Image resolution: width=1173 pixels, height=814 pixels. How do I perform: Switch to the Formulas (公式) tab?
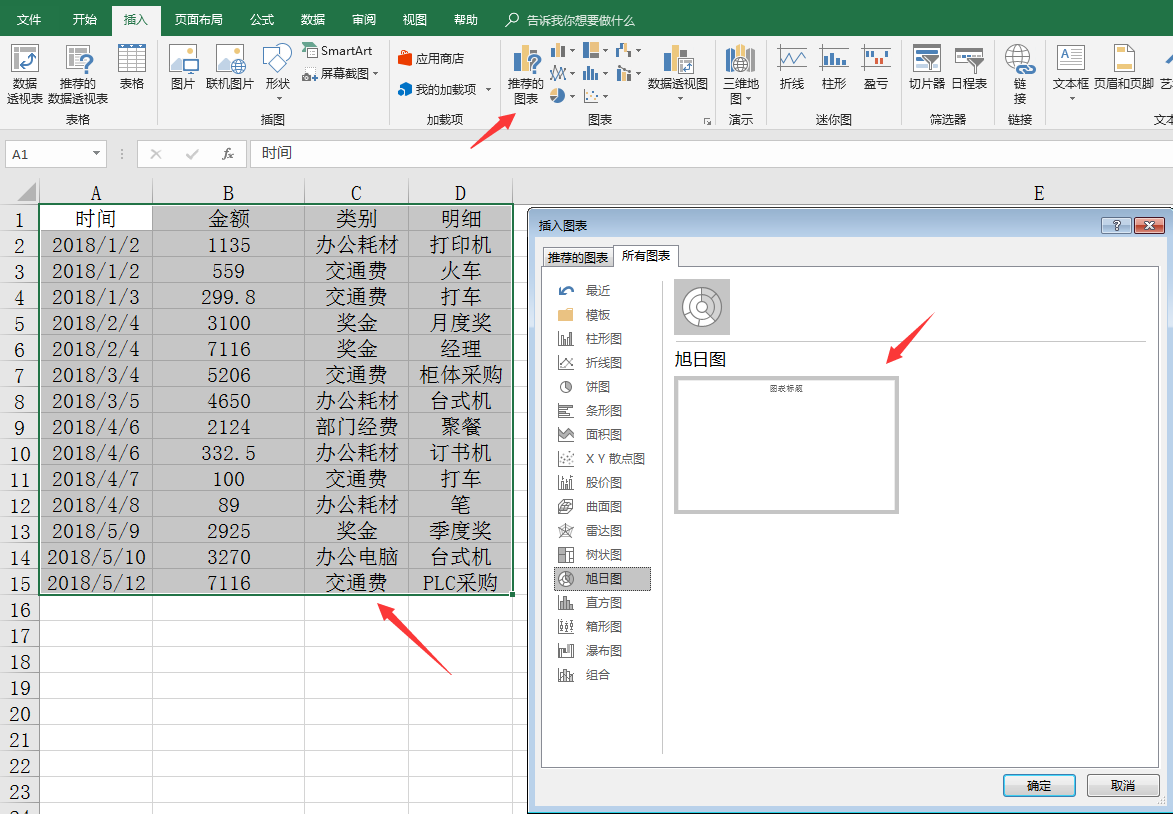pyautogui.click(x=262, y=19)
